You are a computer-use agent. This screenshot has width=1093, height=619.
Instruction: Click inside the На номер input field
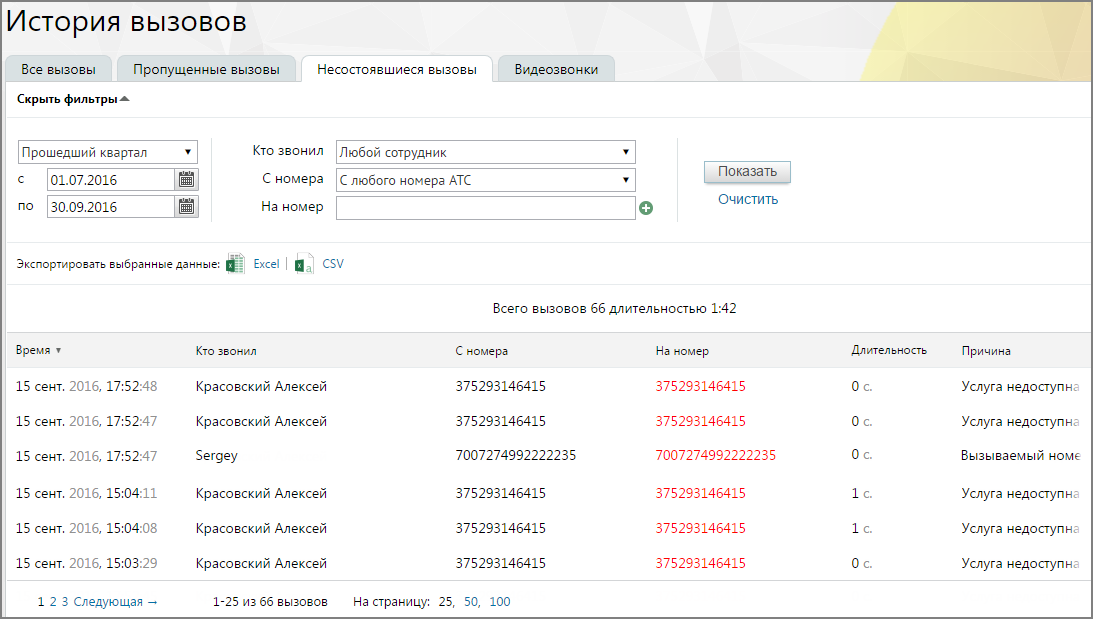point(486,208)
